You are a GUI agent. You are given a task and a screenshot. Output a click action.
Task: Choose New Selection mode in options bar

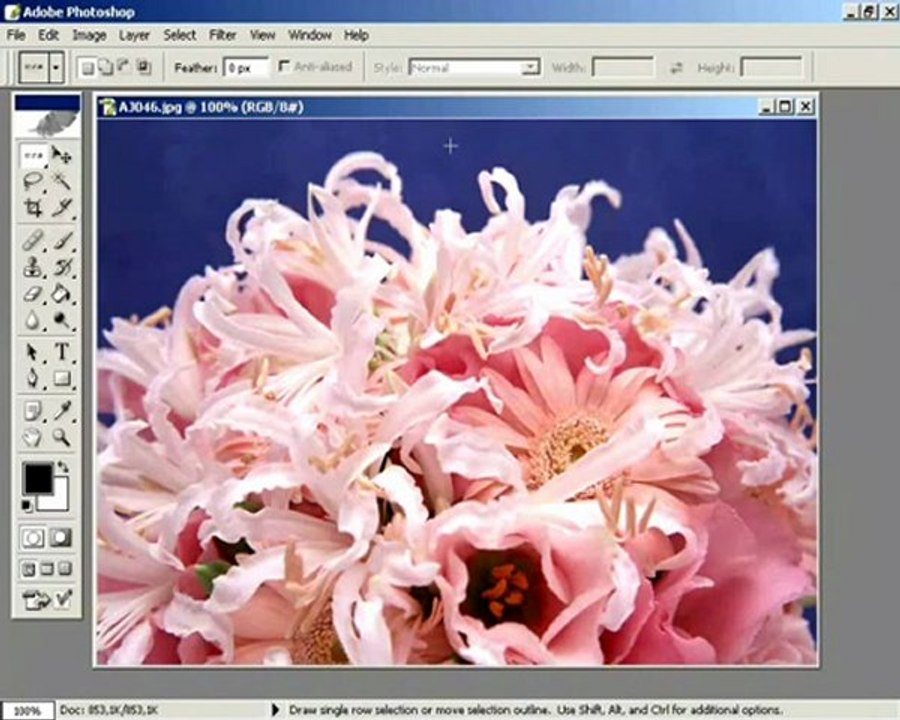coord(87,68)
